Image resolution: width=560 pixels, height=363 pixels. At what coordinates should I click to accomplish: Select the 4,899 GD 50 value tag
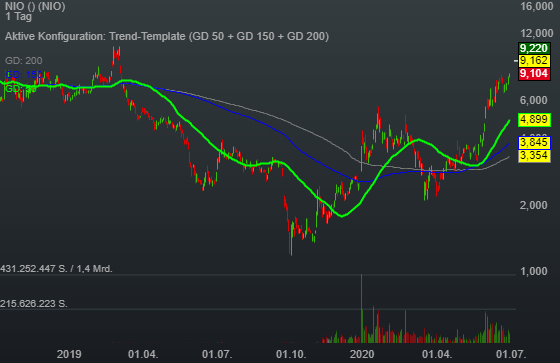click(534, 119)
